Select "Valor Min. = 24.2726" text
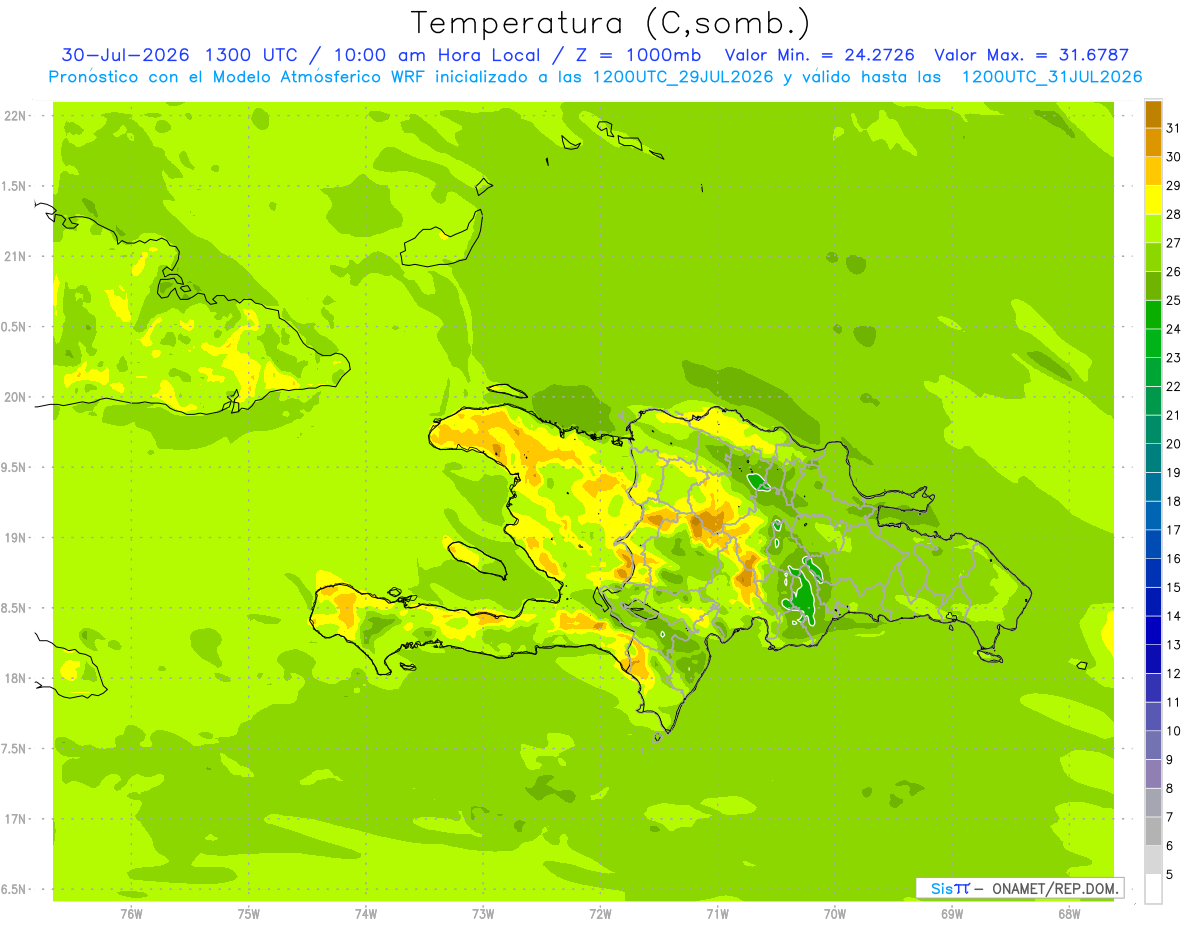 (x=819, y=55)
